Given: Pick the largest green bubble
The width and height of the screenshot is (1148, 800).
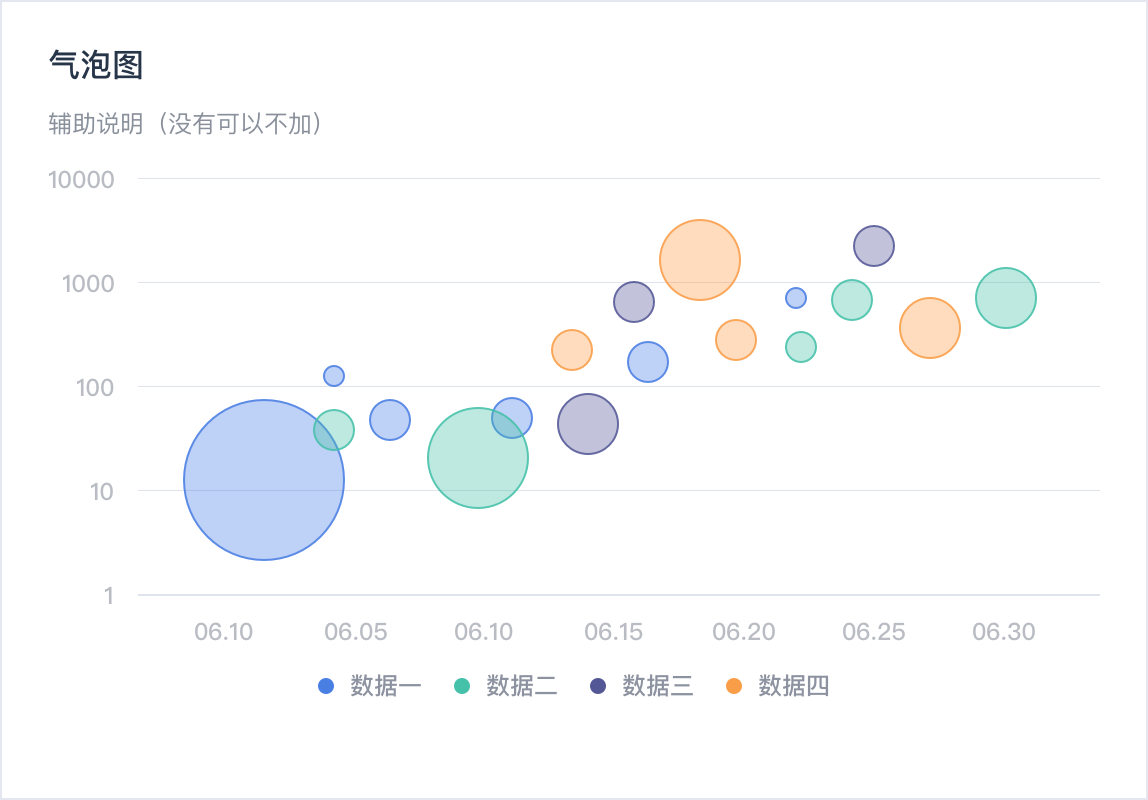Looking at the screenshot, I should (x=478, y=458).
